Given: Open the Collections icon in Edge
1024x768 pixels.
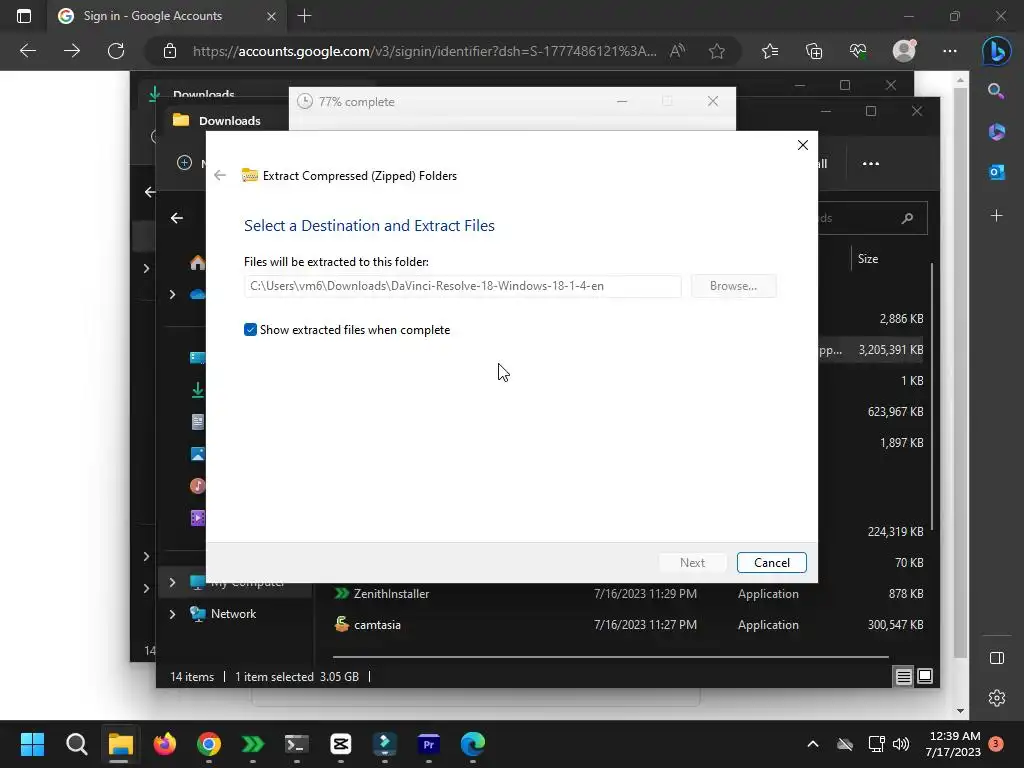Looking at the screenshot, I should point(814,51).
